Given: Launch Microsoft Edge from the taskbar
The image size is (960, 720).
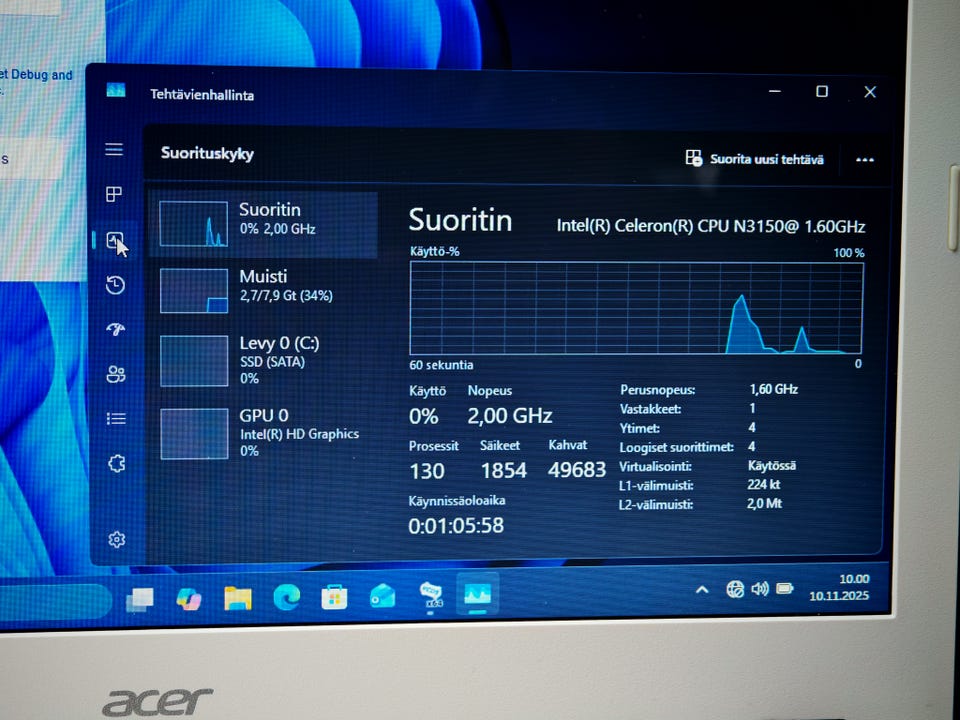Looking at the screenshot, I should (286, 597).
